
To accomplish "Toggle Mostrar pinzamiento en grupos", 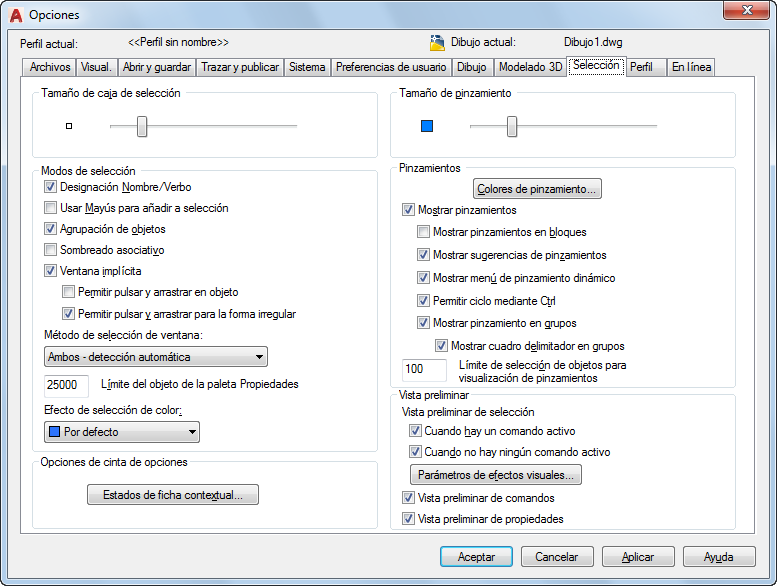I will pyautogui.click(x=423, y=323).
